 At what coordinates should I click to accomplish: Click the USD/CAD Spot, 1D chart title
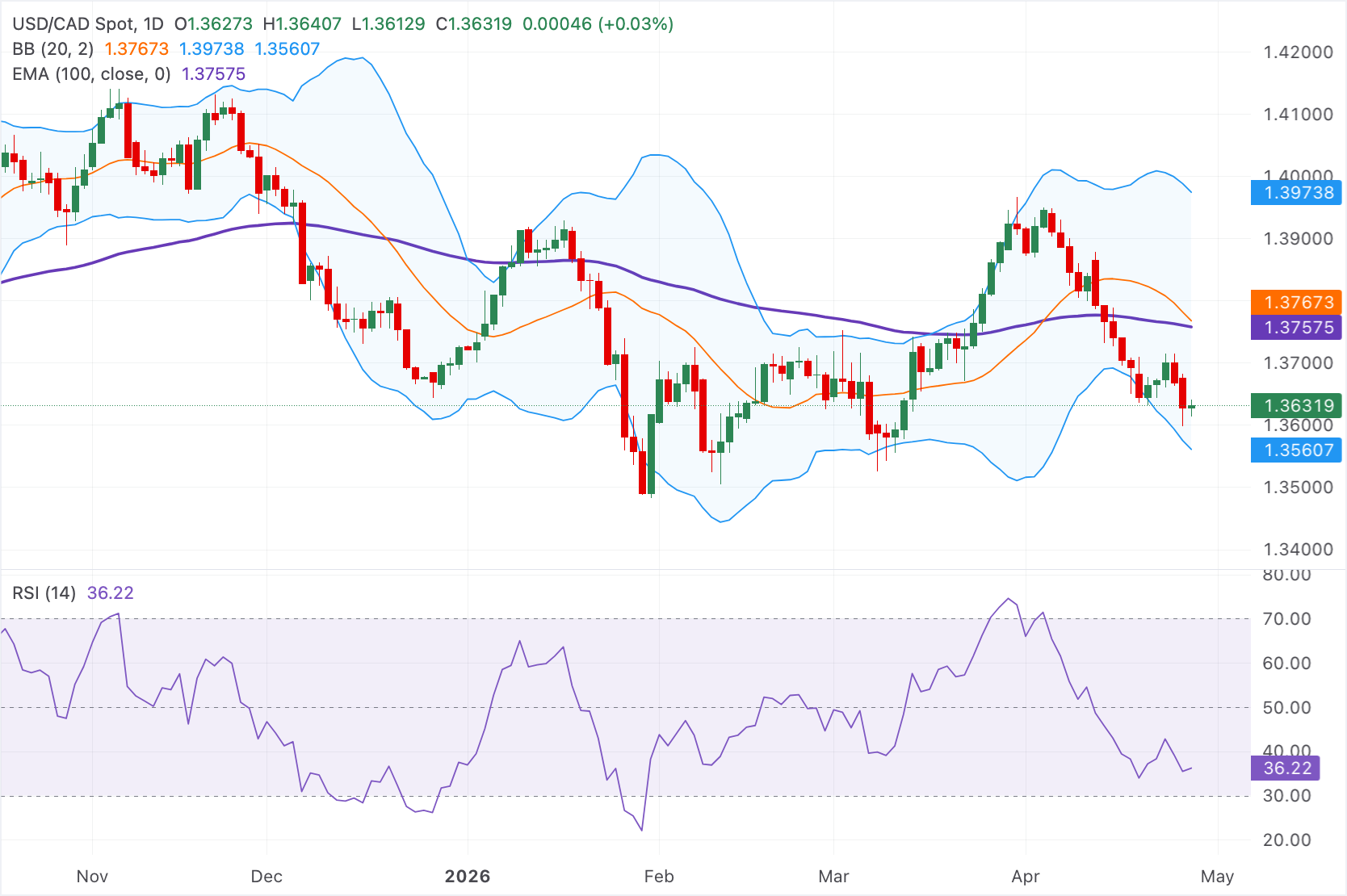tap(87, 24)
